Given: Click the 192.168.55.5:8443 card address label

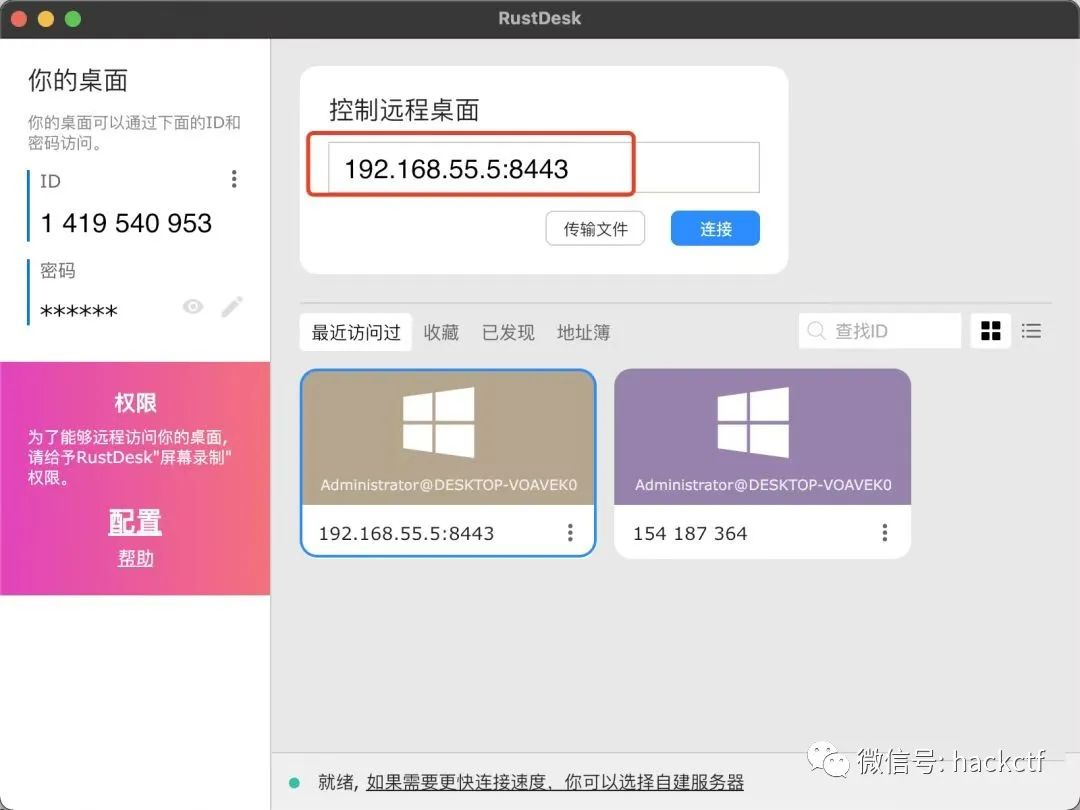Looking at the screenshot, I should click(x=406, y=533).
